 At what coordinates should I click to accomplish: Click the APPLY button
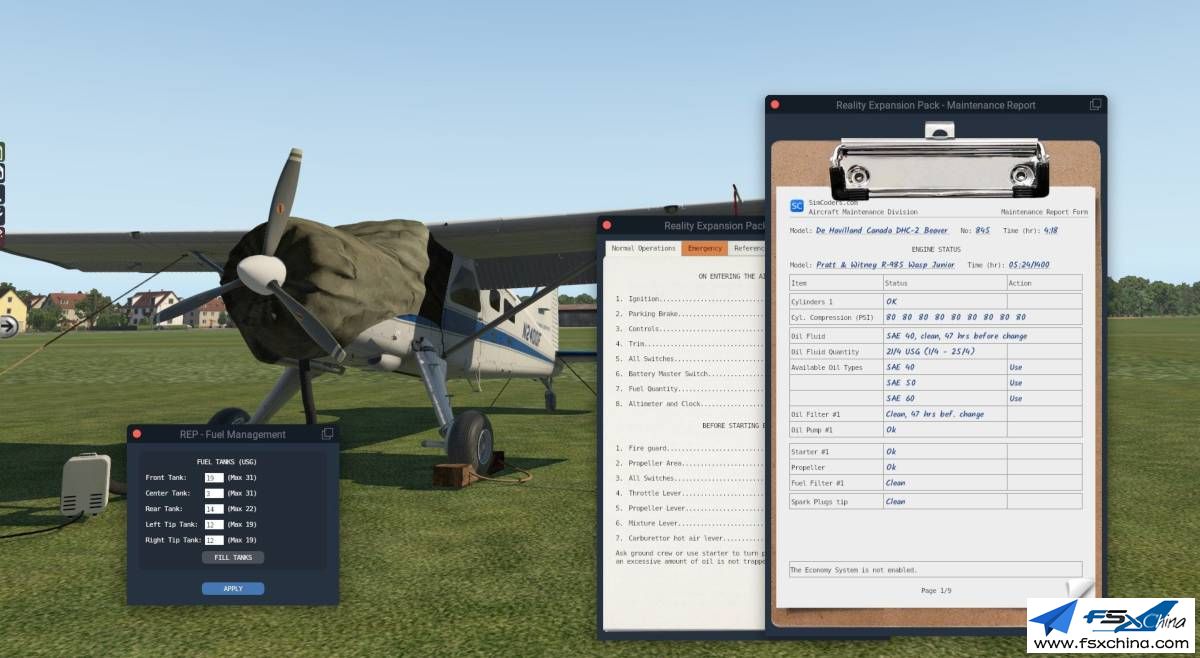click(x=233, y=589)
